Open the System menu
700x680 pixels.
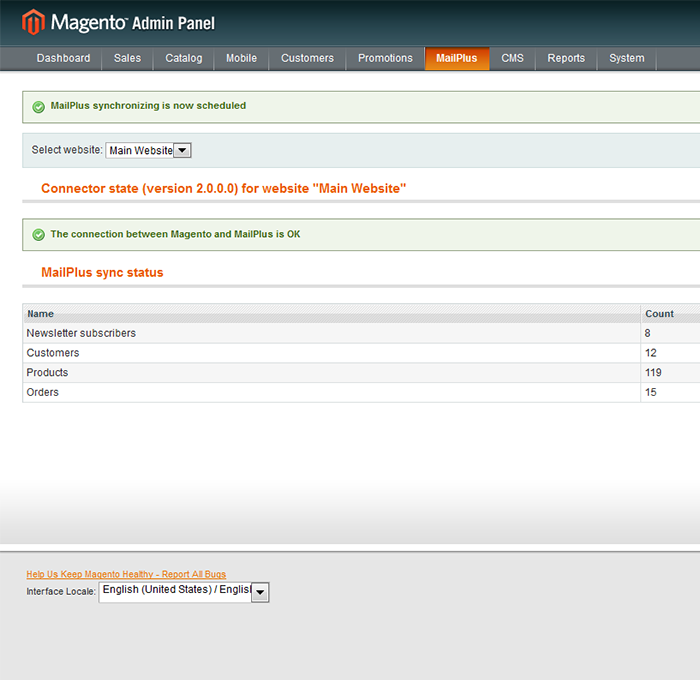tap(627, 58)
